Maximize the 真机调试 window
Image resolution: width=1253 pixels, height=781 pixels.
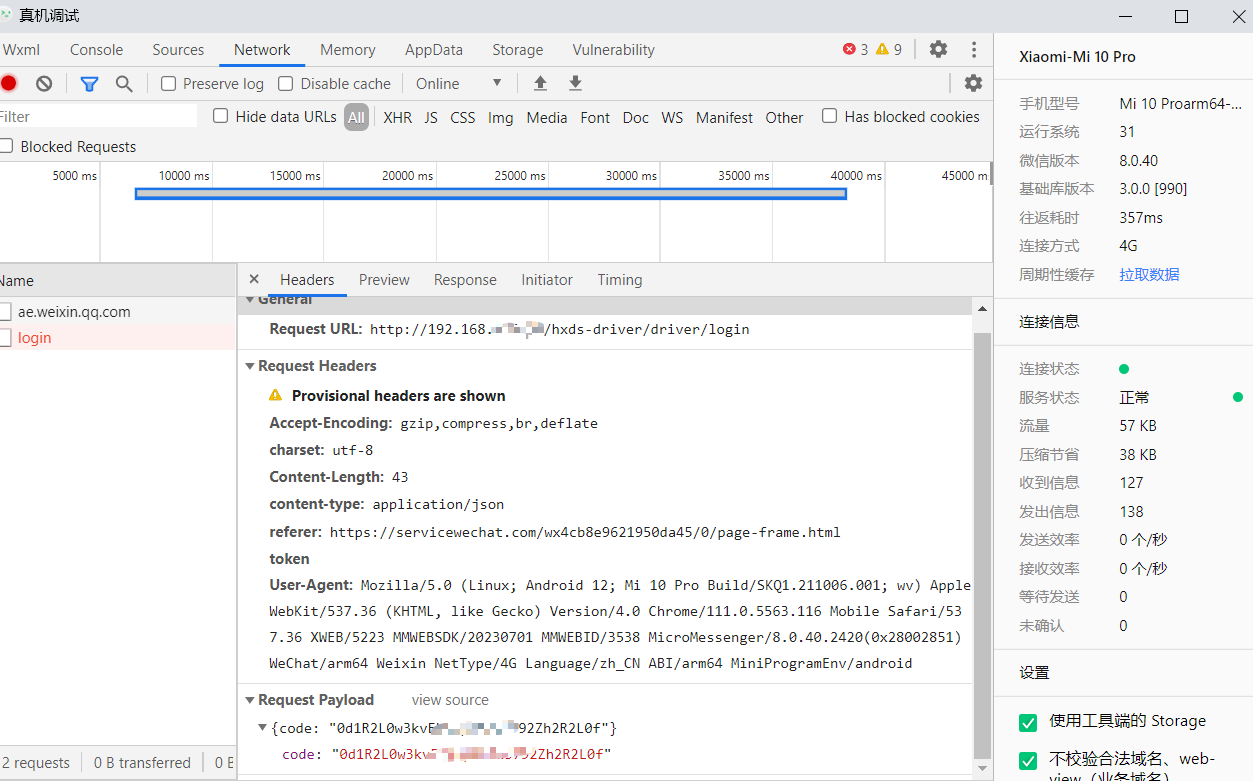[x=1181, y=16]
